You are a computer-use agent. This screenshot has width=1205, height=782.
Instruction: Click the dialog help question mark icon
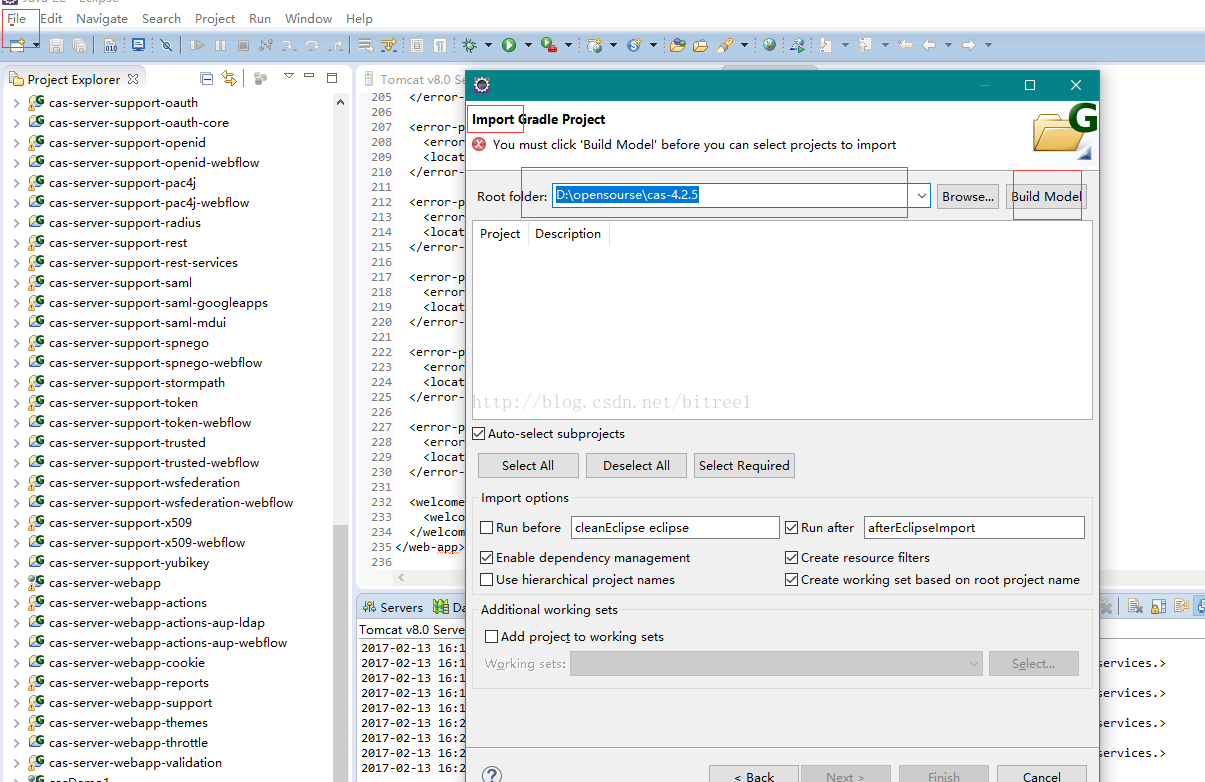(491, 775)
